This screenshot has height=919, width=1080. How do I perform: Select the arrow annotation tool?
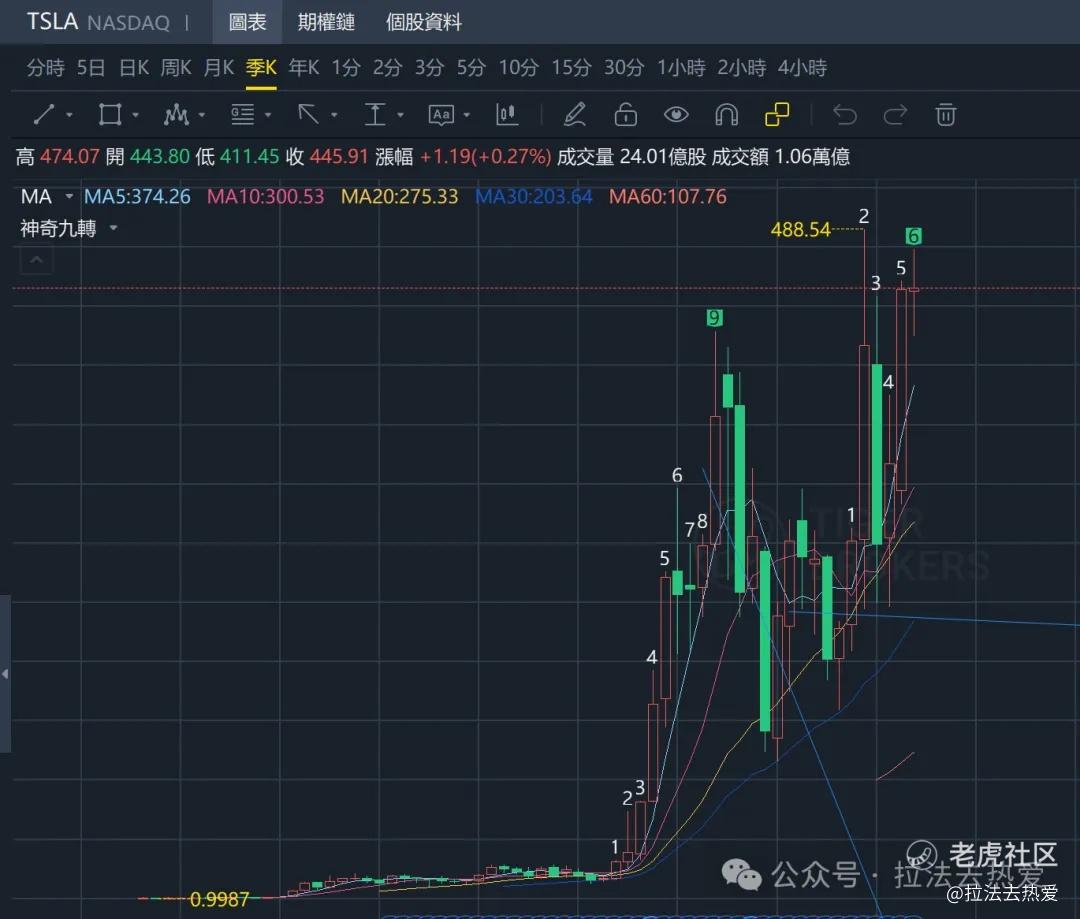[308, 114]
